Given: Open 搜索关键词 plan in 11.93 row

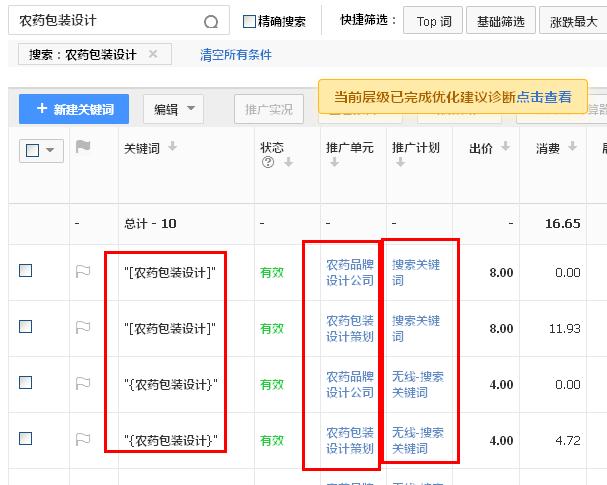Looking at the screenshot, I should [416, 328].
